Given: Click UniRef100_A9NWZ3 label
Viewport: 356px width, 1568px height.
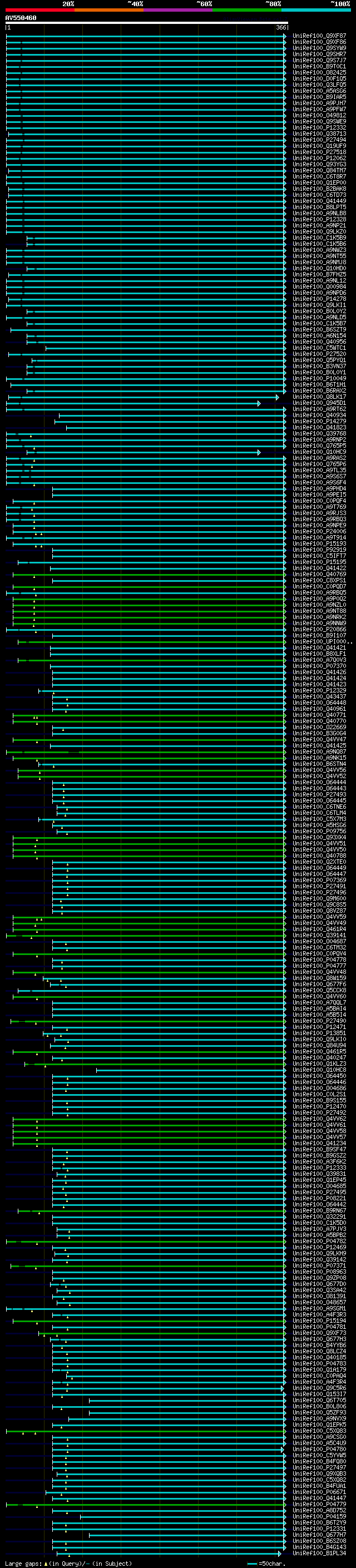Looking at the screenshot, I should pos(319,250).
